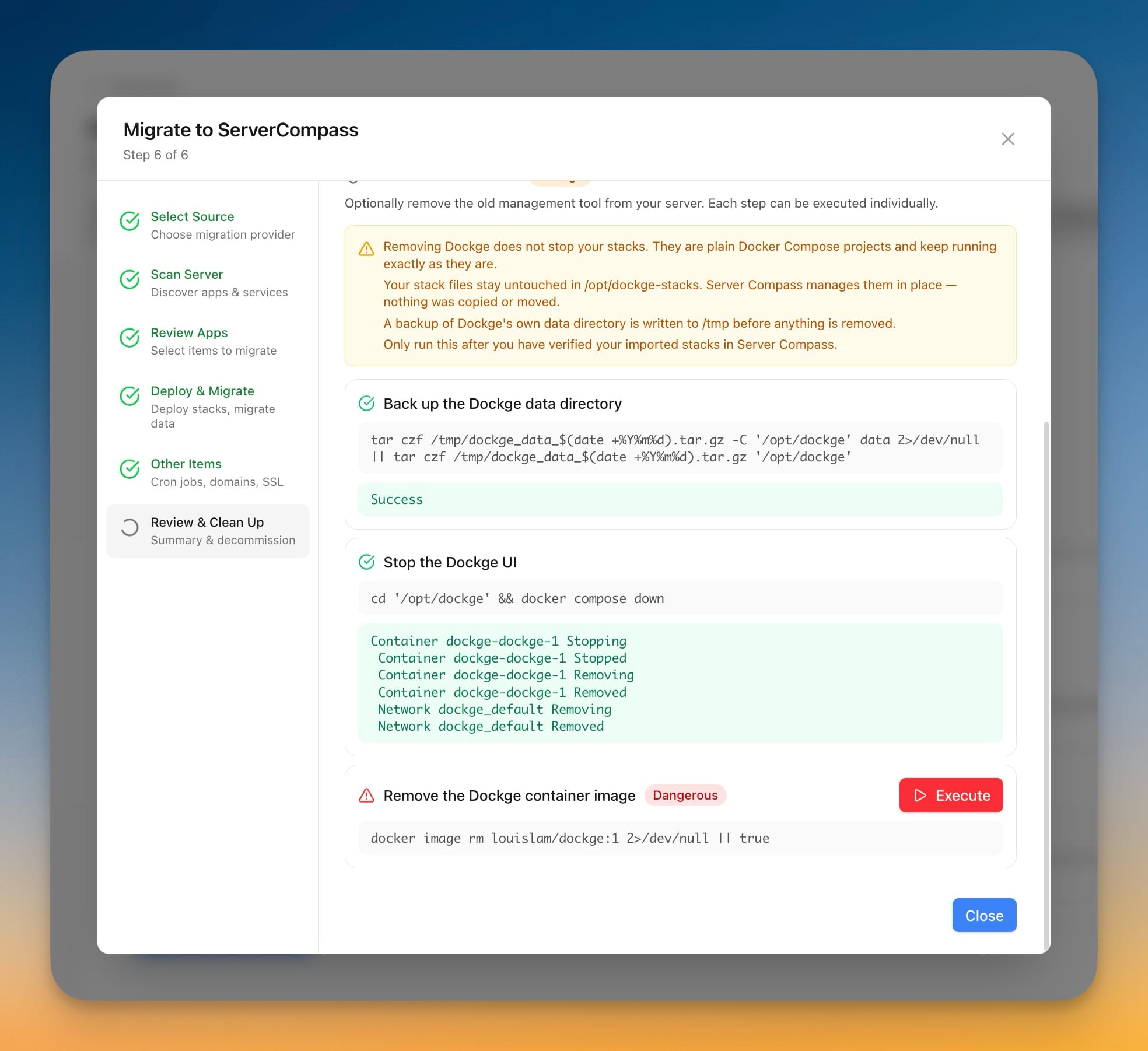Go to the Scan Server step
Image resolution: width=1148 pixels, height=1051 pixels.
[x=208, y=283]
